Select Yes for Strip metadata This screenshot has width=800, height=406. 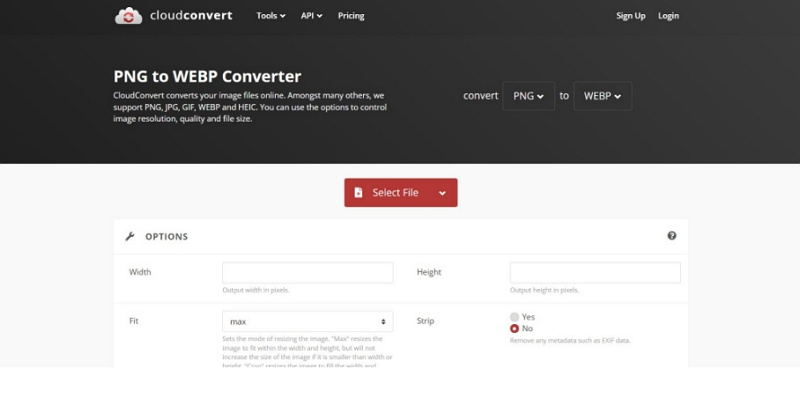(x=515, y=316)
